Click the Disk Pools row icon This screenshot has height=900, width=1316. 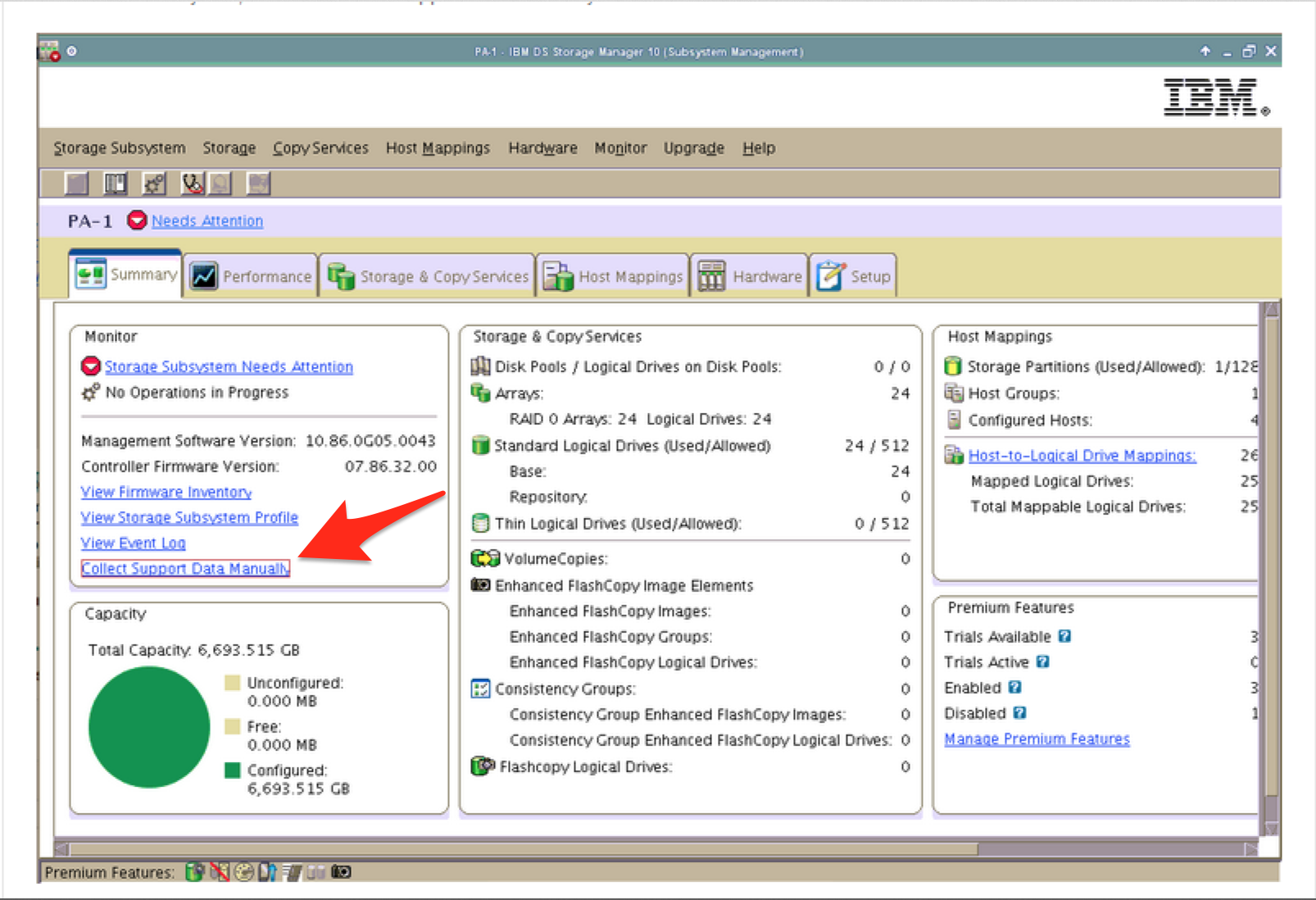[x=481, y=366]
